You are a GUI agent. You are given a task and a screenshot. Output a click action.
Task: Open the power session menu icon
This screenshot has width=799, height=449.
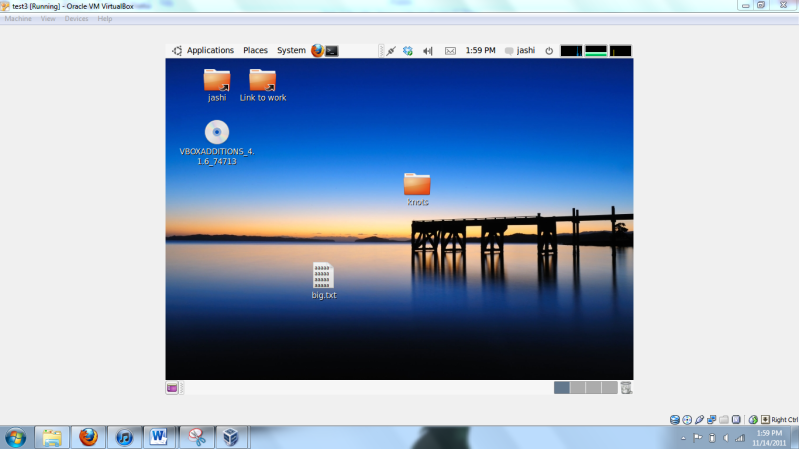click(549, 50)
